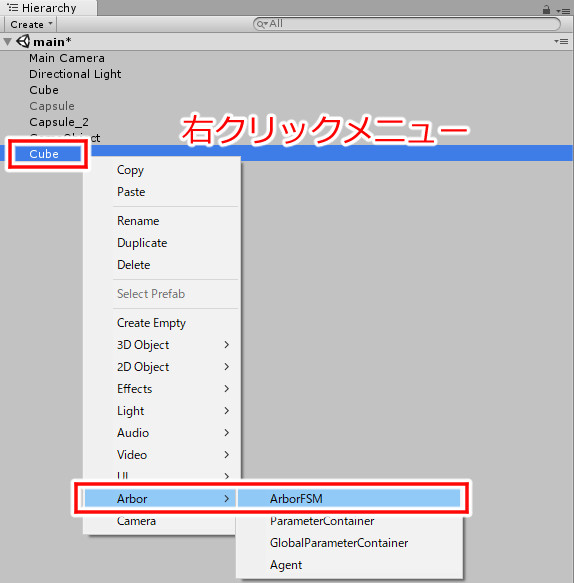The image size is (574, 583).
Task: Expand the 2D Object submenu arrow
Action: coord(226,367)
